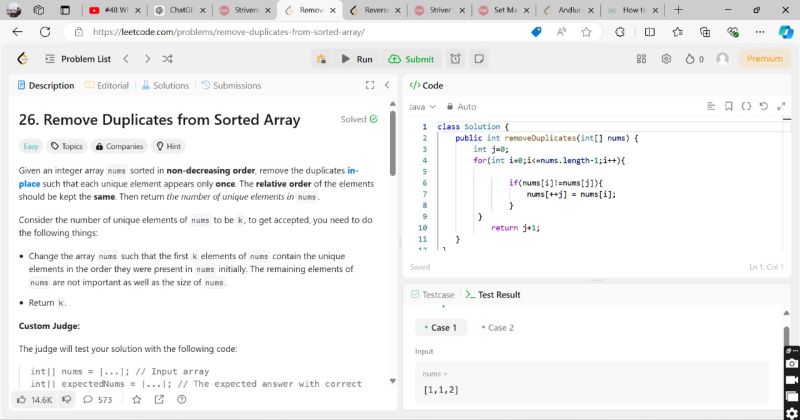Open the 573 comments

coord(97,400)
